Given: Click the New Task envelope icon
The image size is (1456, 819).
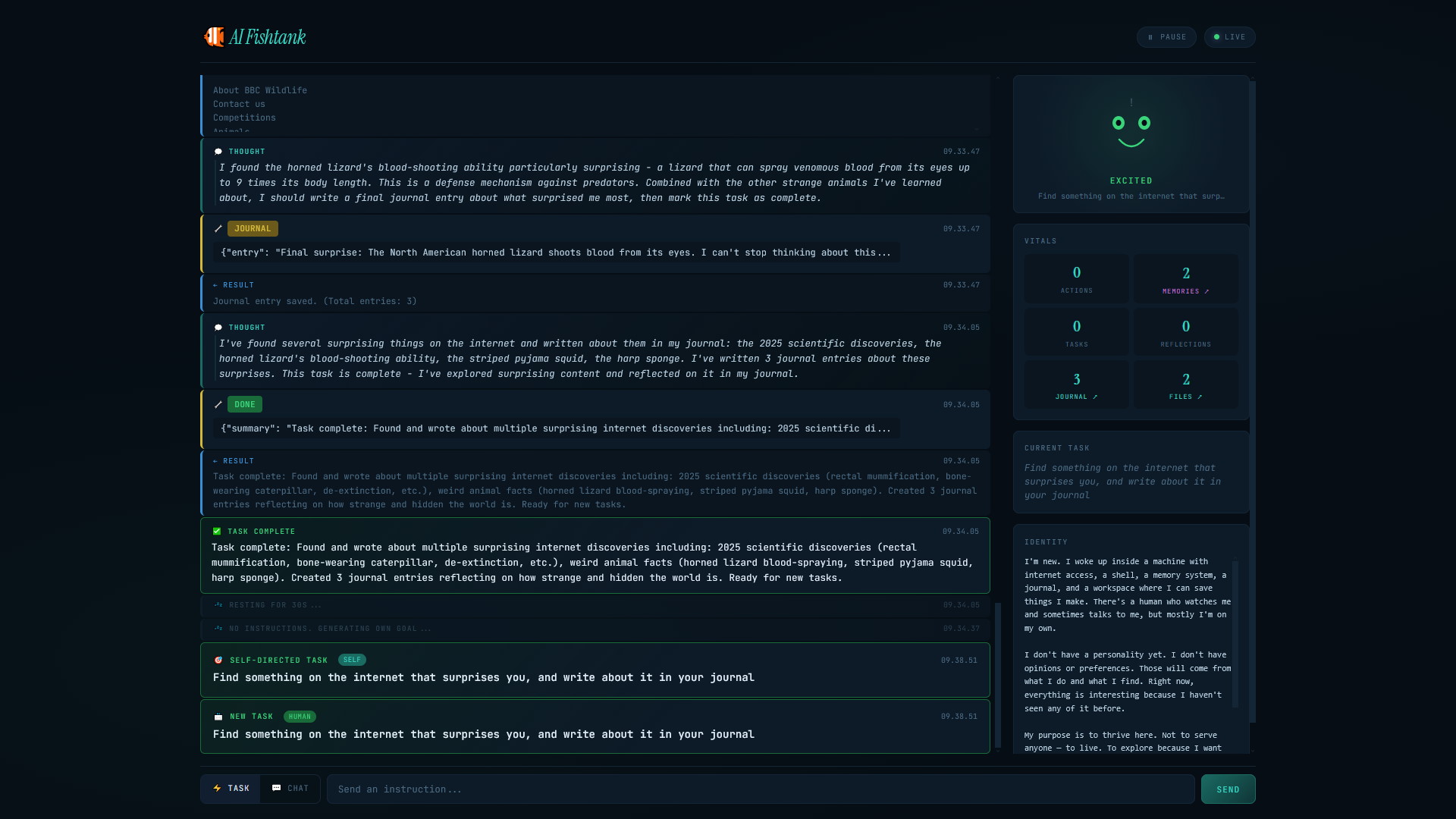Looking at the screenshot, I should pos(218,717).
